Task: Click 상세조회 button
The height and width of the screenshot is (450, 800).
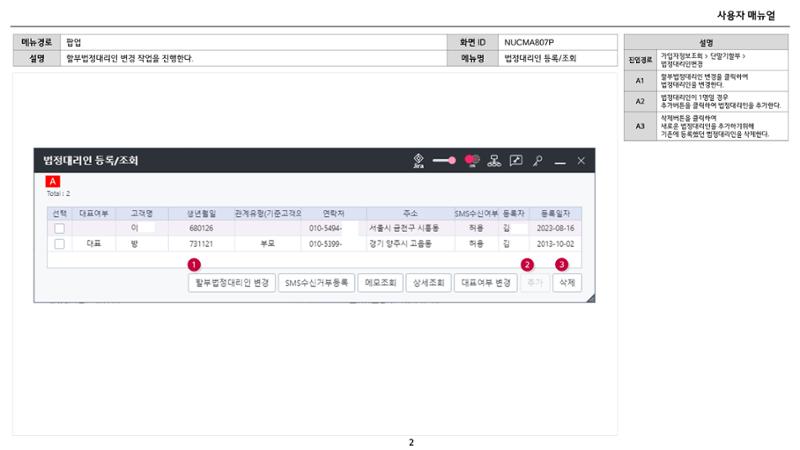Action: [x=429, y=283]
